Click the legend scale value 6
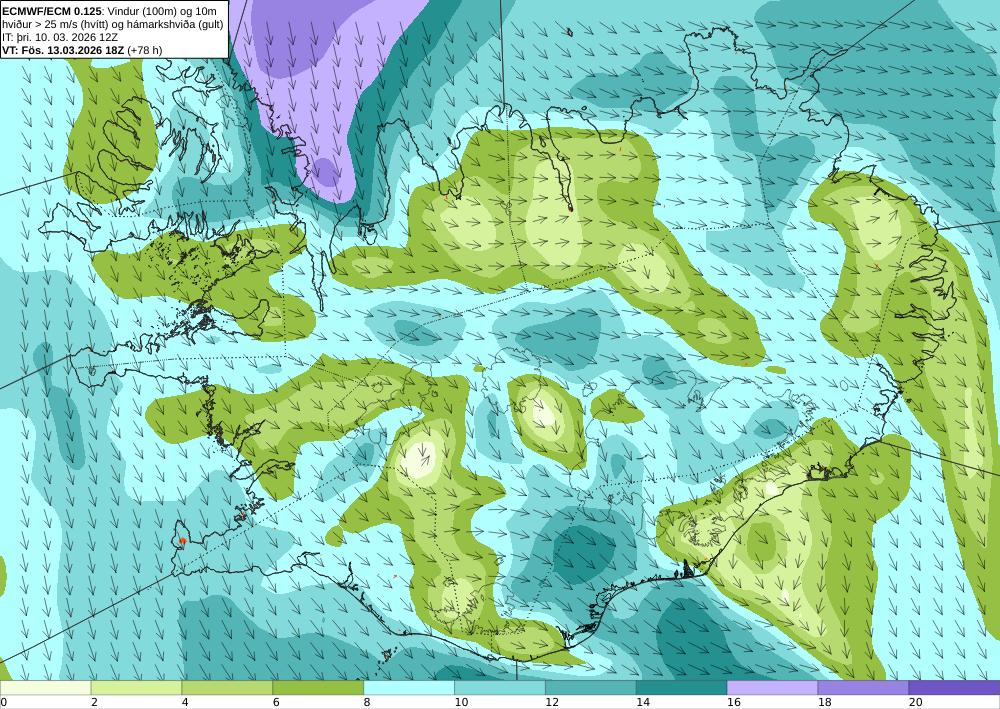Image resolution: width=1000 pixels, height=709 pixels. click(x=276, y=703)
